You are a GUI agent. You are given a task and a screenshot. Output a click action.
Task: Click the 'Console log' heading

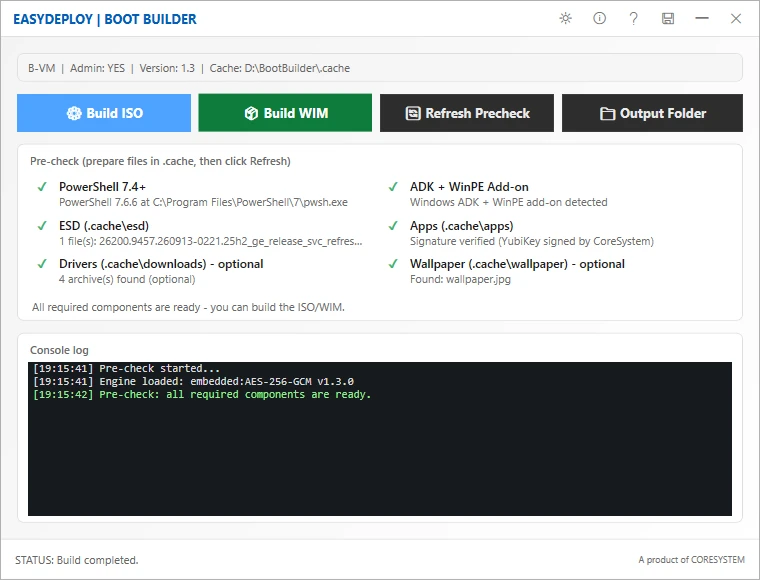[x=59, y=350]
